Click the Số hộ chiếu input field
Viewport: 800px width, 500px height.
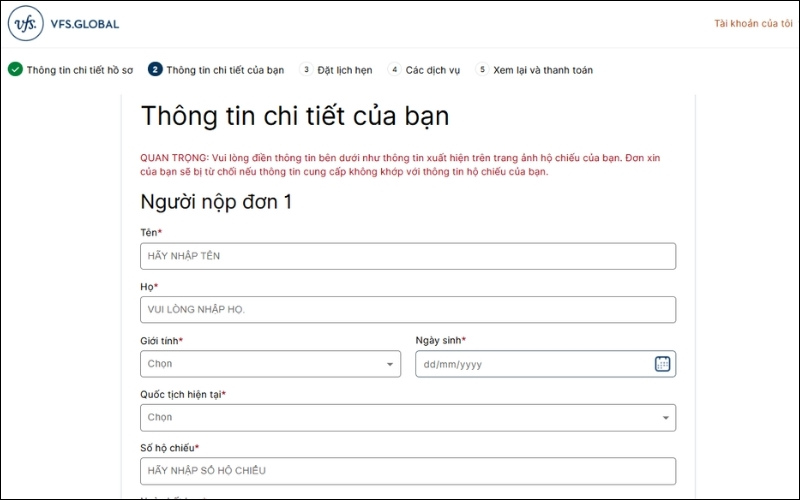(408, 471)
